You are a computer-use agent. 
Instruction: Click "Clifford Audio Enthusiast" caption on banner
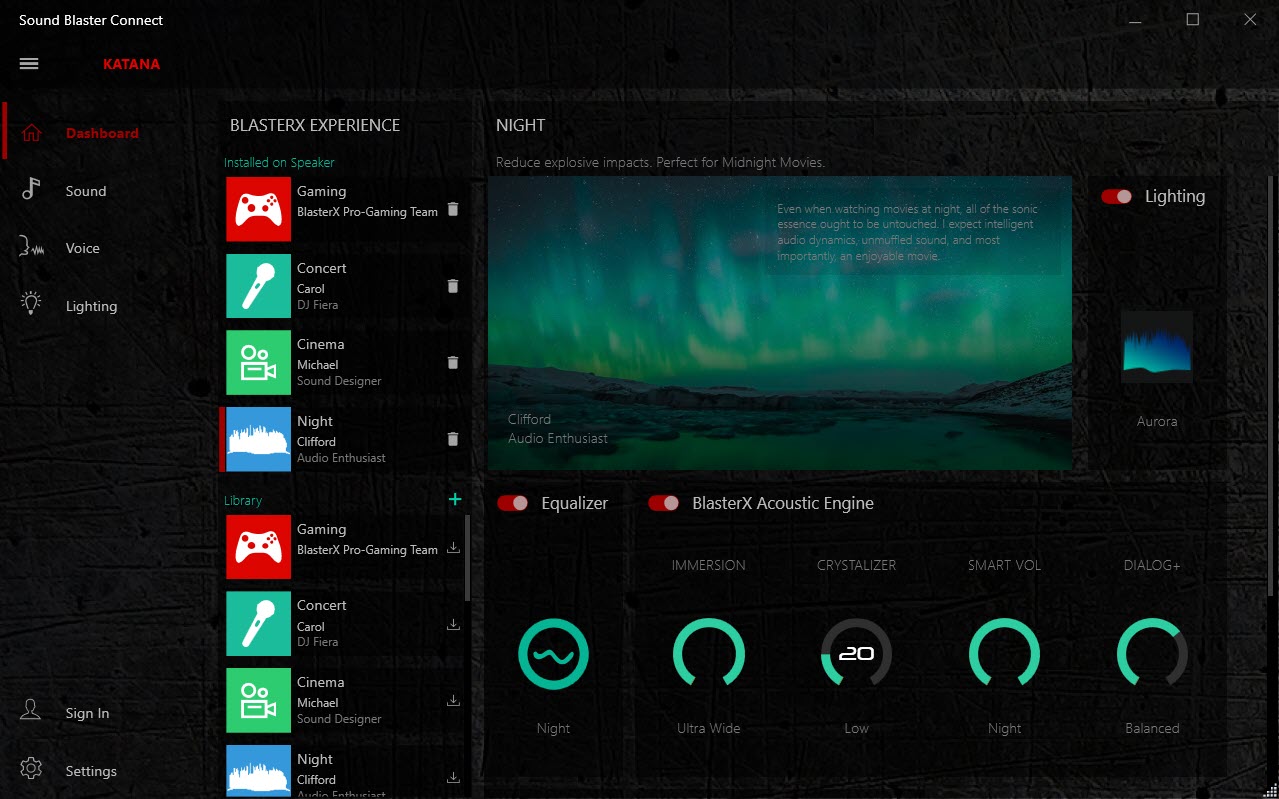(558, 428)
